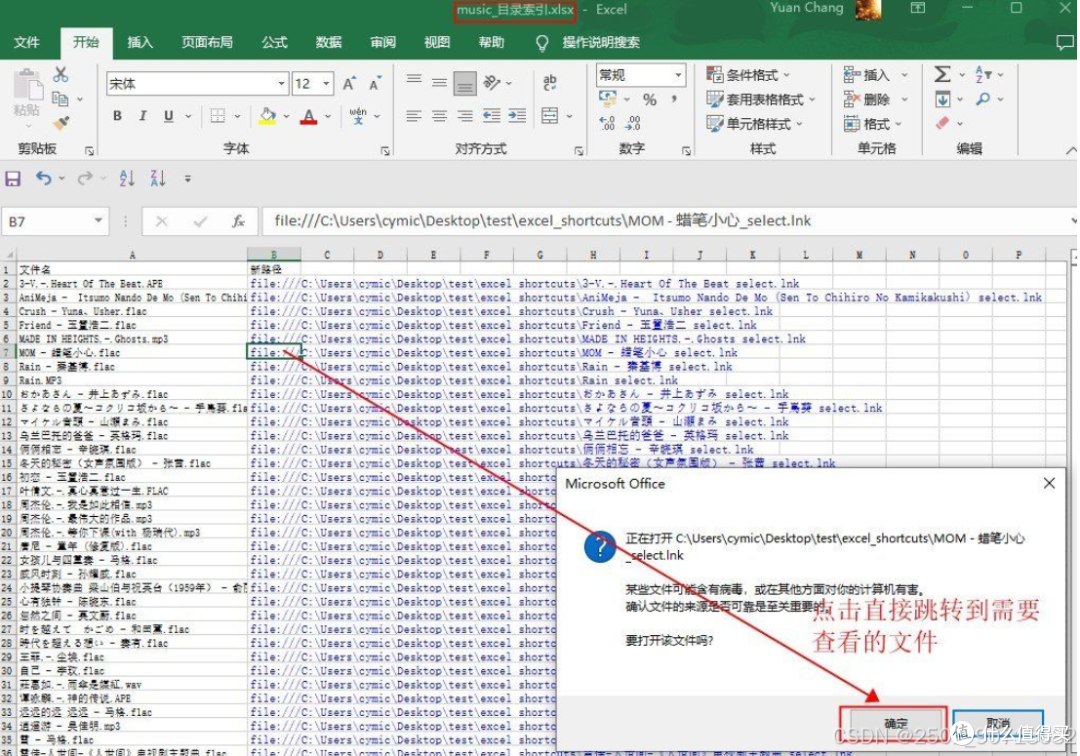Screen dimensions: 1080x756
Task: Open the wén phonetic guide tool
Action: (x=358, y=116)
